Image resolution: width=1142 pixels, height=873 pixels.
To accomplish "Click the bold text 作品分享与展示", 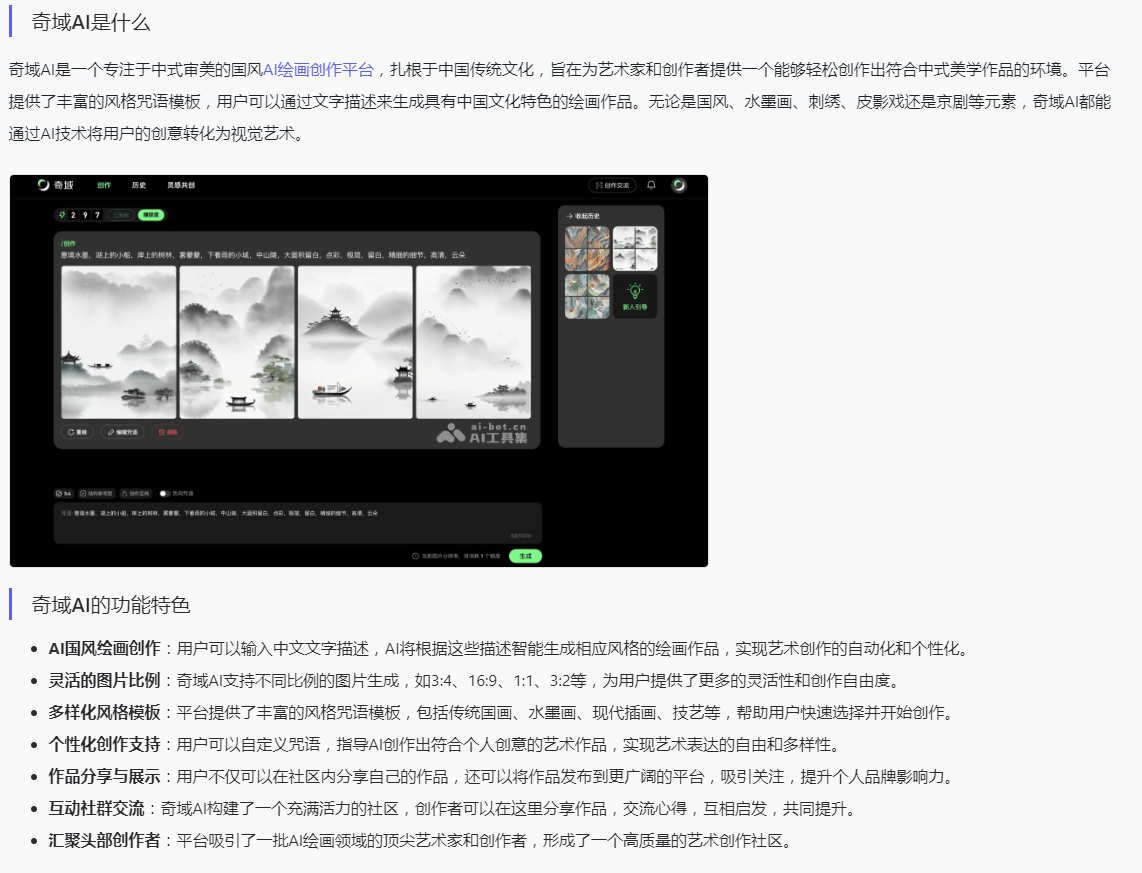I will 104,776.
